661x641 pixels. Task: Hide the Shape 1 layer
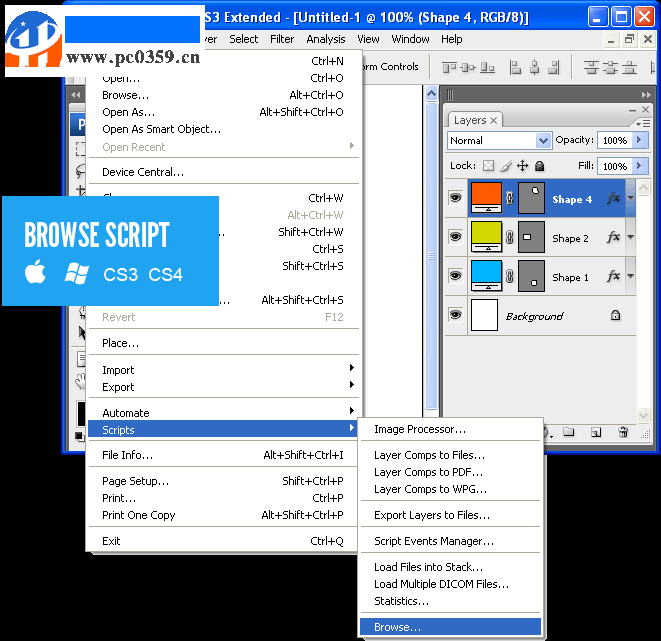click(455, 276)
